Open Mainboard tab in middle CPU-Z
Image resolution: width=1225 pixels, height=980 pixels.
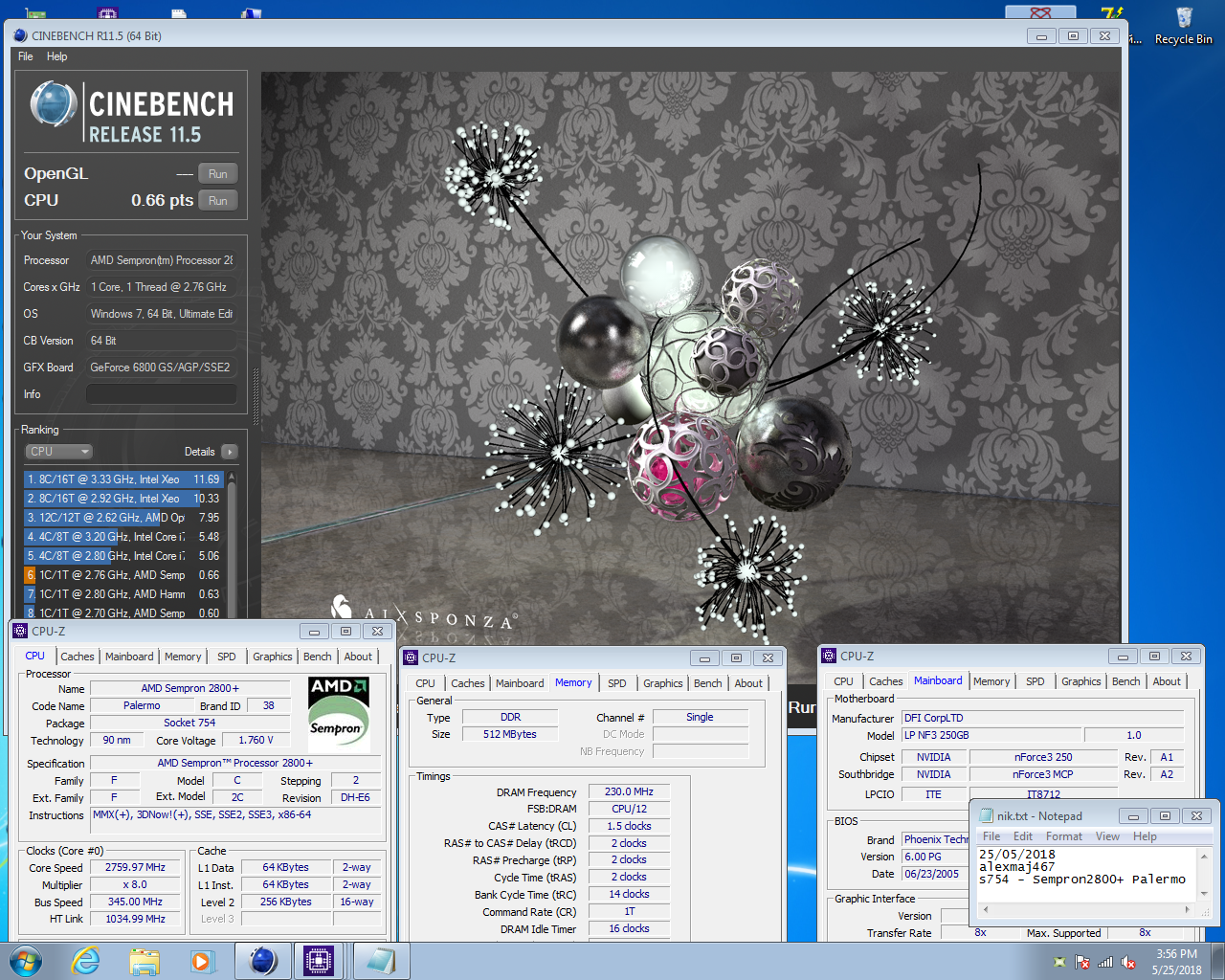520,683
